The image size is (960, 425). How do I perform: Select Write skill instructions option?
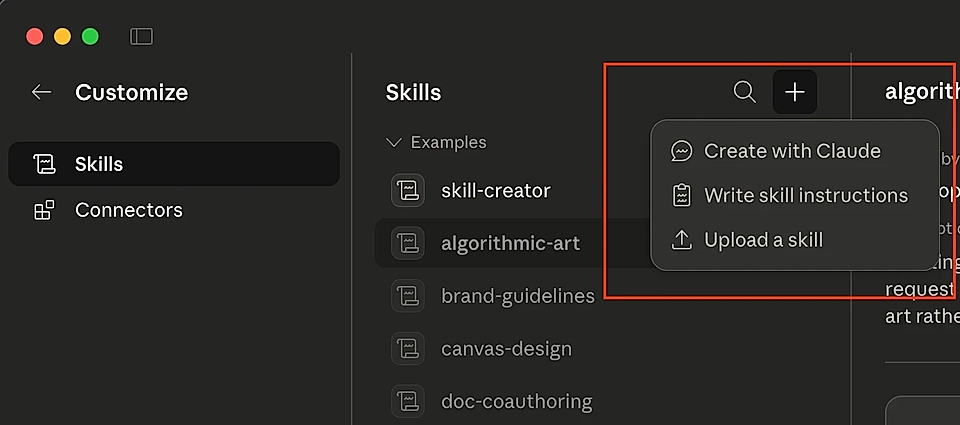(805, 195)
